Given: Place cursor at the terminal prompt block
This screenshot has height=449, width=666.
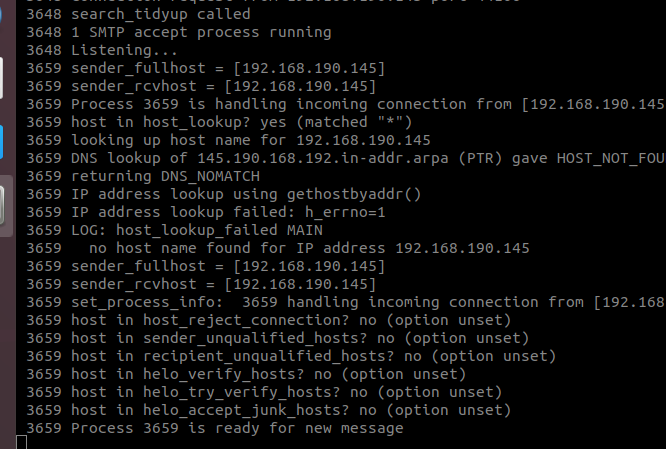Looking at the screenshot, I should [22, 442].
